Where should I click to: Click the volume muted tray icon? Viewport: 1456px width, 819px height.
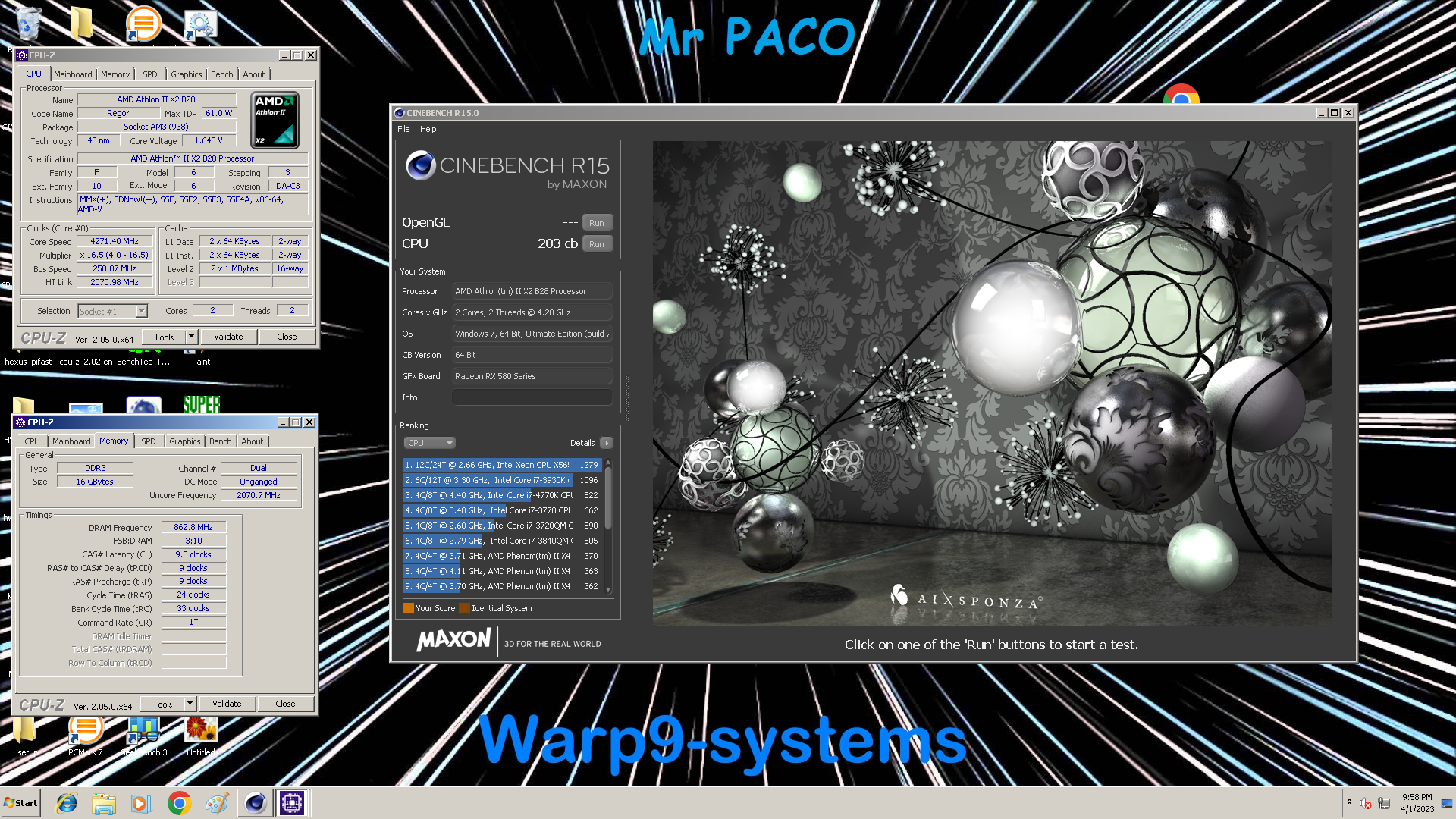click(1366, 803)
